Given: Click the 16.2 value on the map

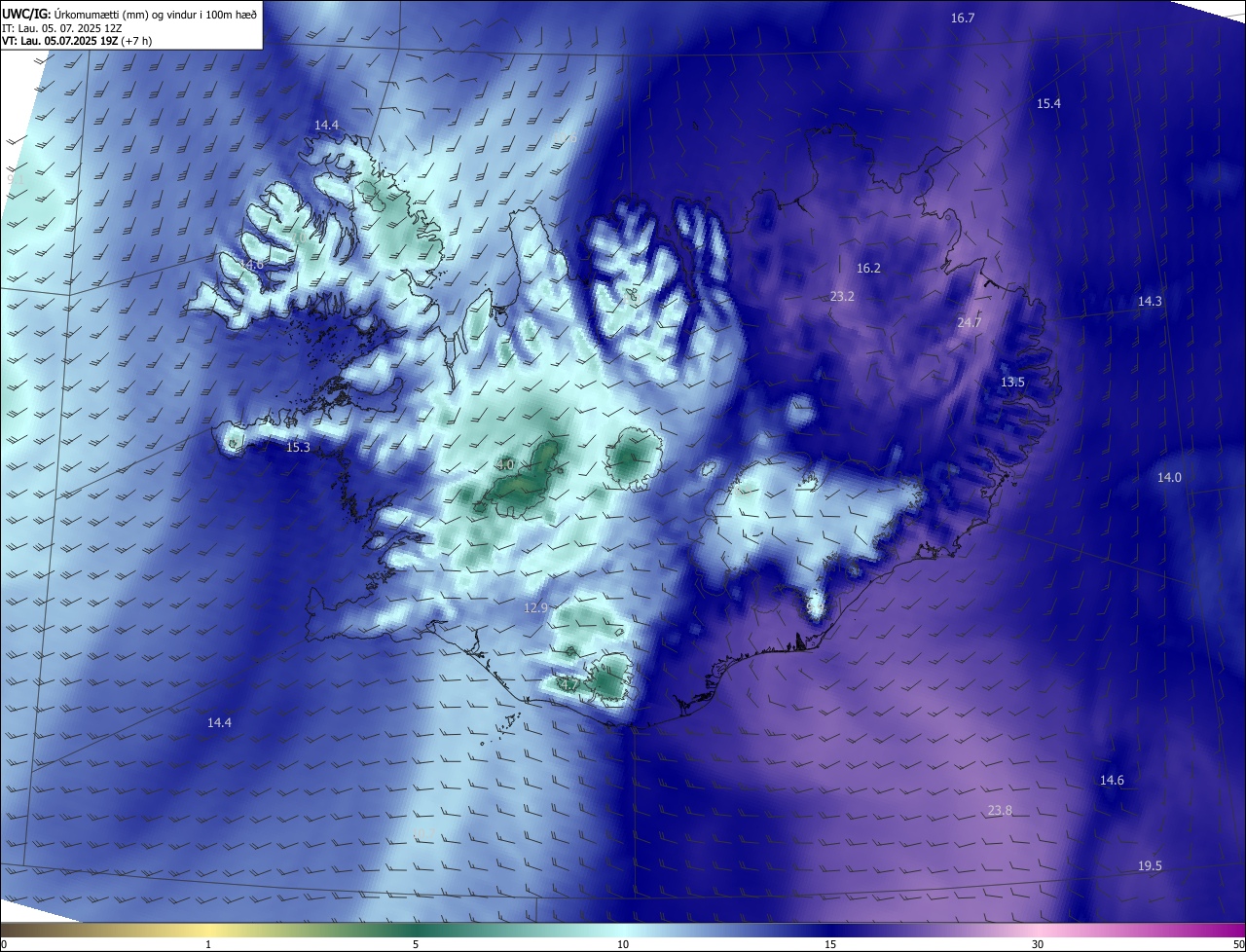Looking at the screenshot, I should click(x=868, y=268).
